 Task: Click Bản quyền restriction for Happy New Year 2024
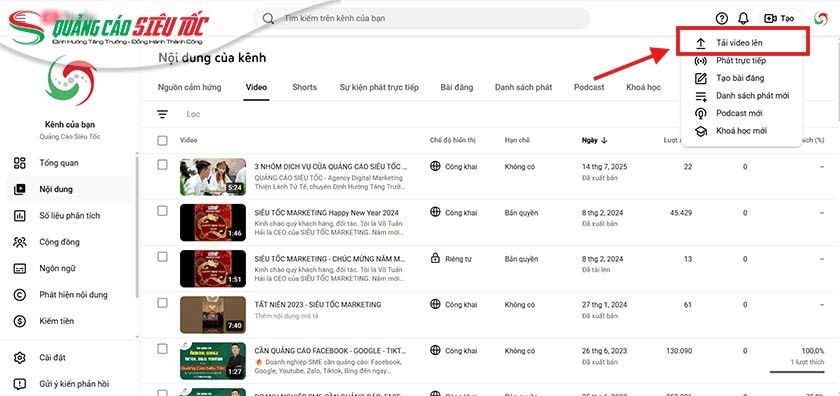pyautogui.click(x=521, y=213)
